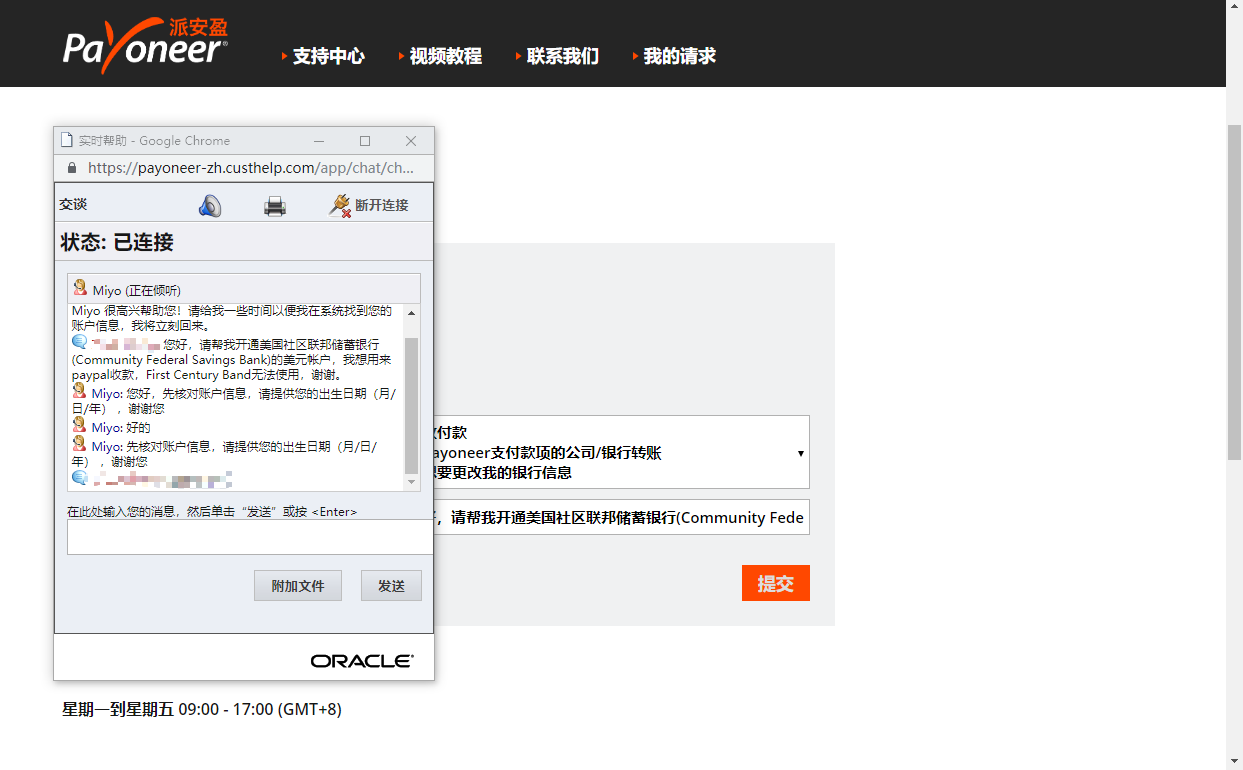The image size is (1243, 770).
Task: Click the chat transcript scroll-down arrow
Action: click(412, 482)
